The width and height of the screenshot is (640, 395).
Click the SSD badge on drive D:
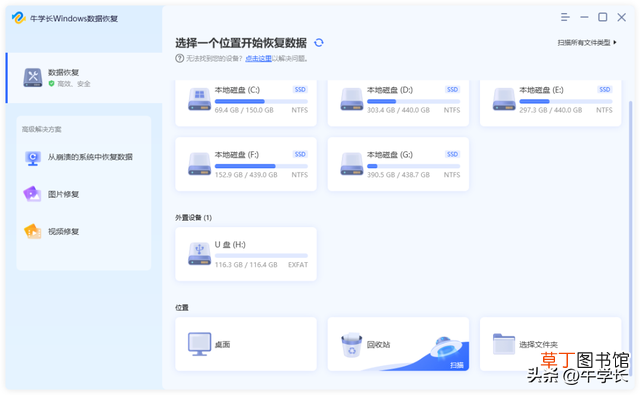(452, 89)
